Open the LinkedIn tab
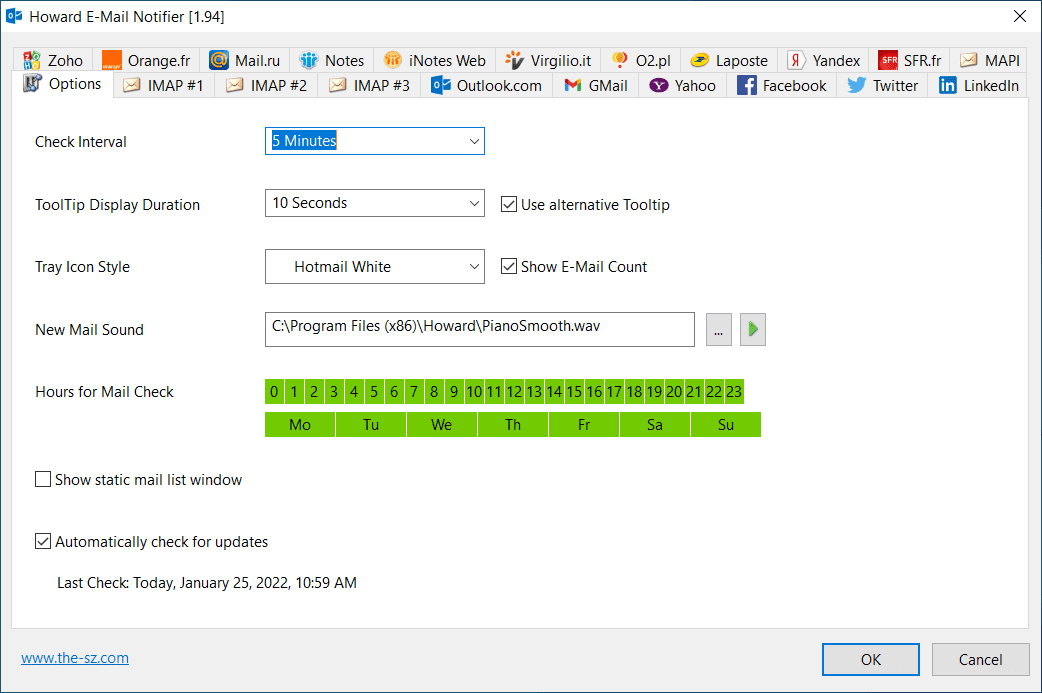Image resolution: width=1042 pixels, height=693 pixels. point(978,86)
